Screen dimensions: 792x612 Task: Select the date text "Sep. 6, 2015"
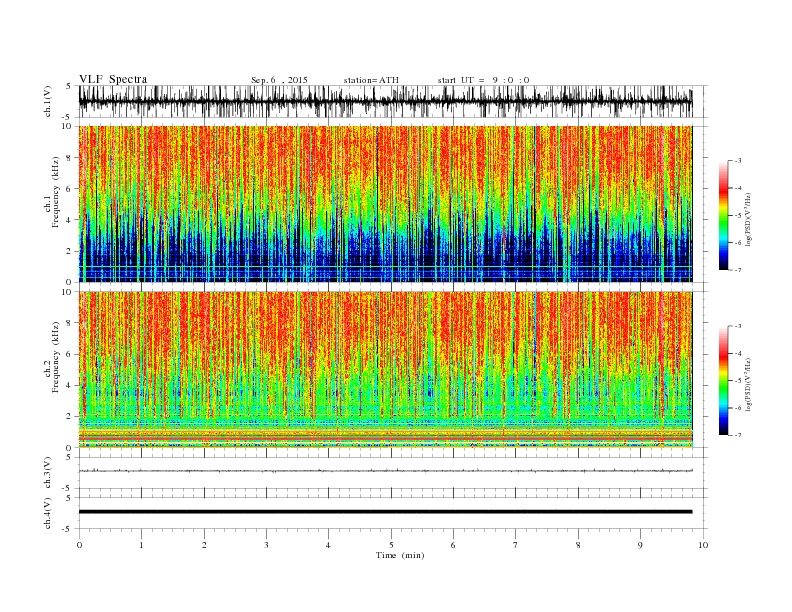(279, 80)
